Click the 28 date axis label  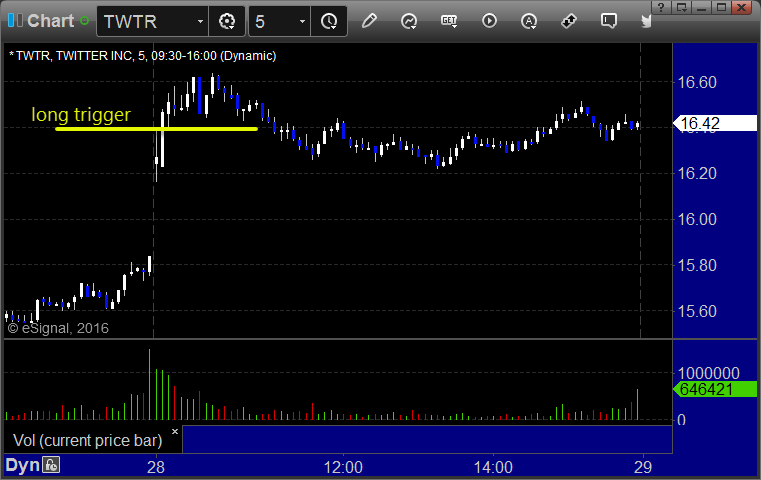[x=156, y=467]
